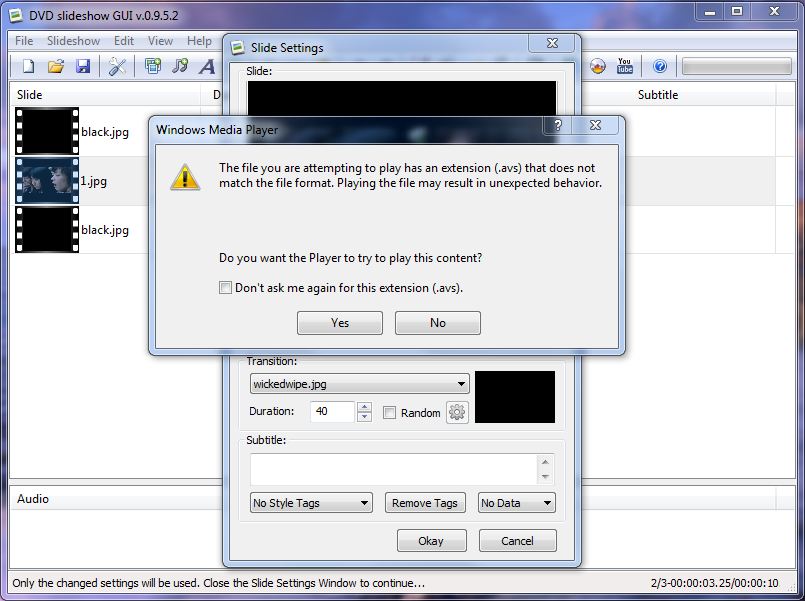Select the 1.jpg slide thumbnail
Viewport: 805px width, 601px height.
click(x=47, y=181)
